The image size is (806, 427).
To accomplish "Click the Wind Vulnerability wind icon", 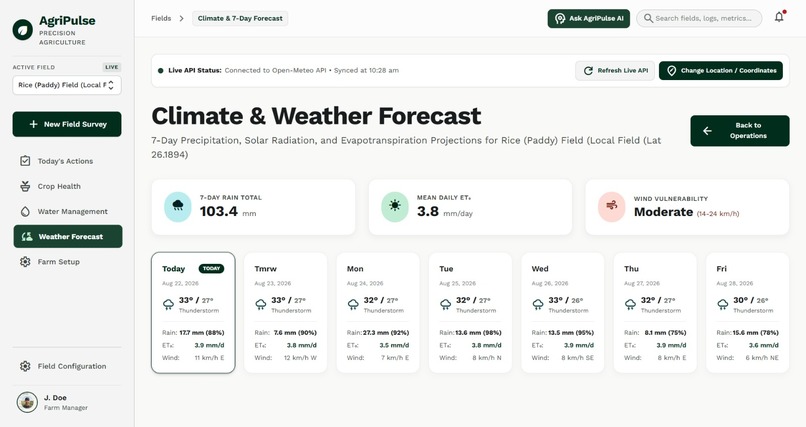I will (612, 207).
